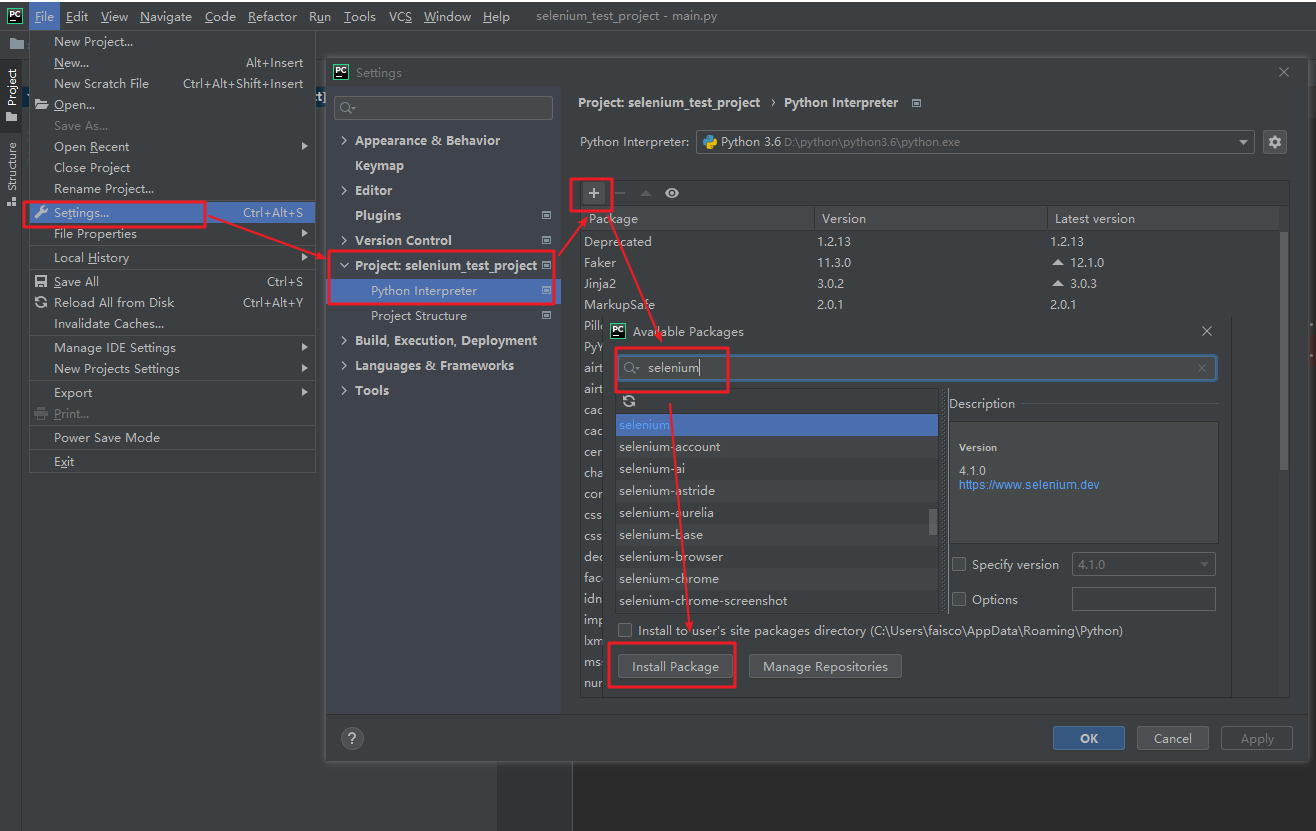1316x831 pixels.
Task: Open the Local History submenu
Action: [172, 257]
